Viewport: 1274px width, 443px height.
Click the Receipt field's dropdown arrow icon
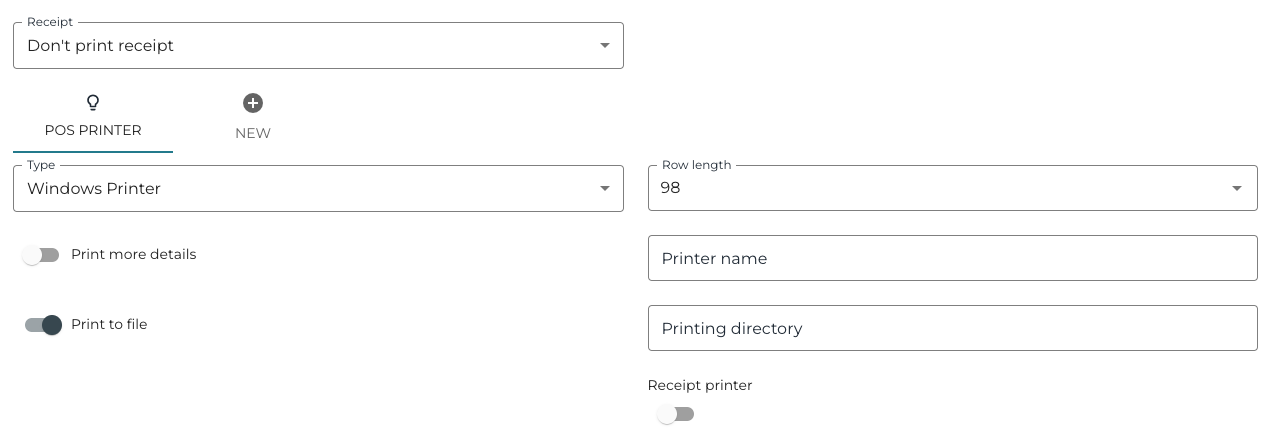tap(604, 45)
